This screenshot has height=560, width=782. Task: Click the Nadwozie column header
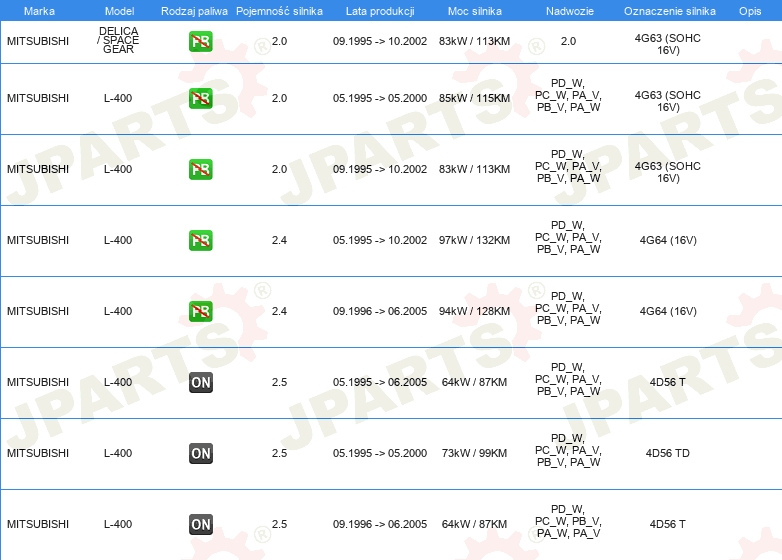tap(570, 11)
